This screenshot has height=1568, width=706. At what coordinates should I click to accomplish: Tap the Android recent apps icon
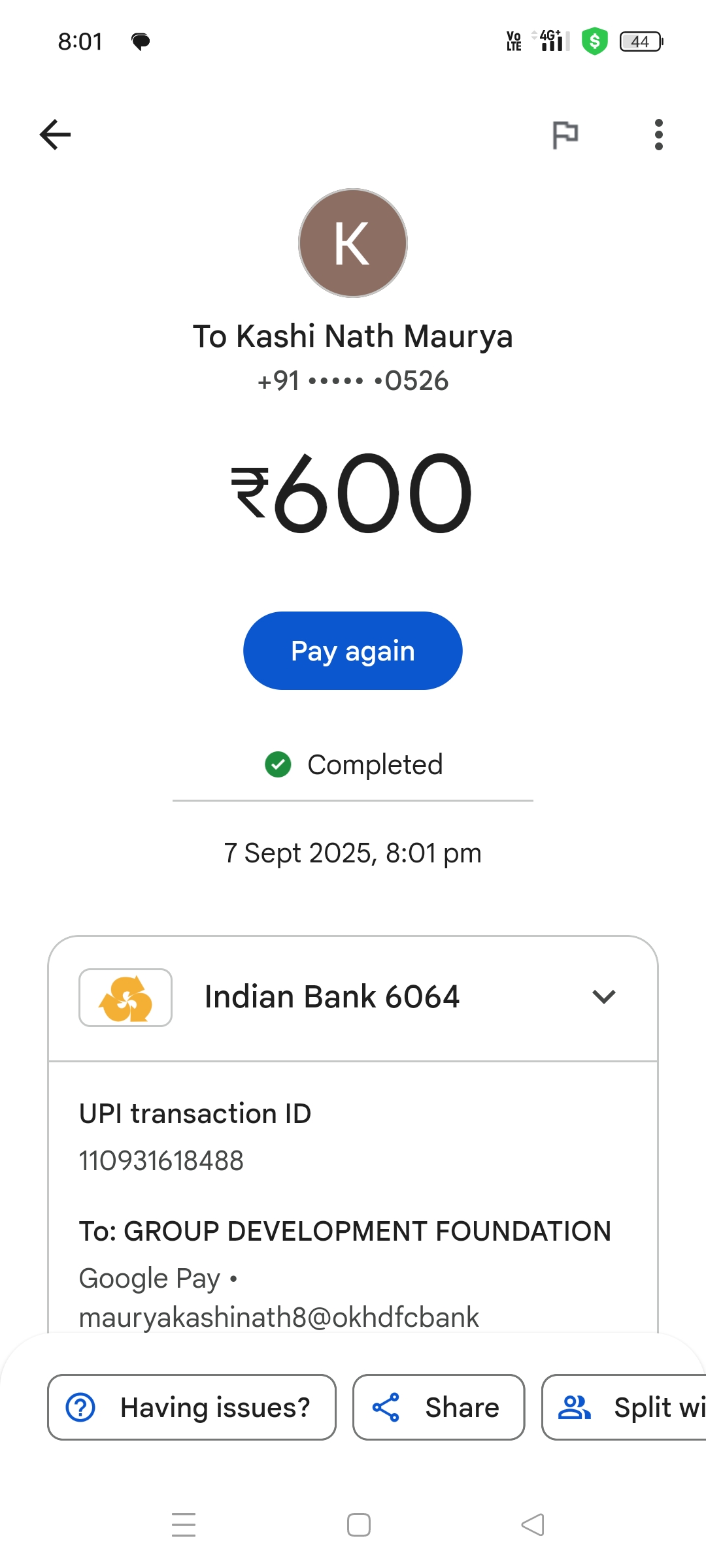184,1525
